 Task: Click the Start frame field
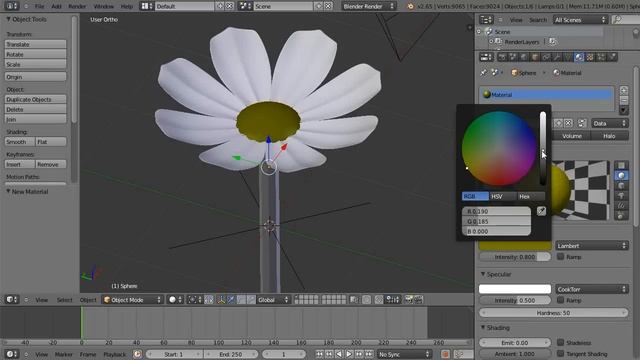(174, 354)
